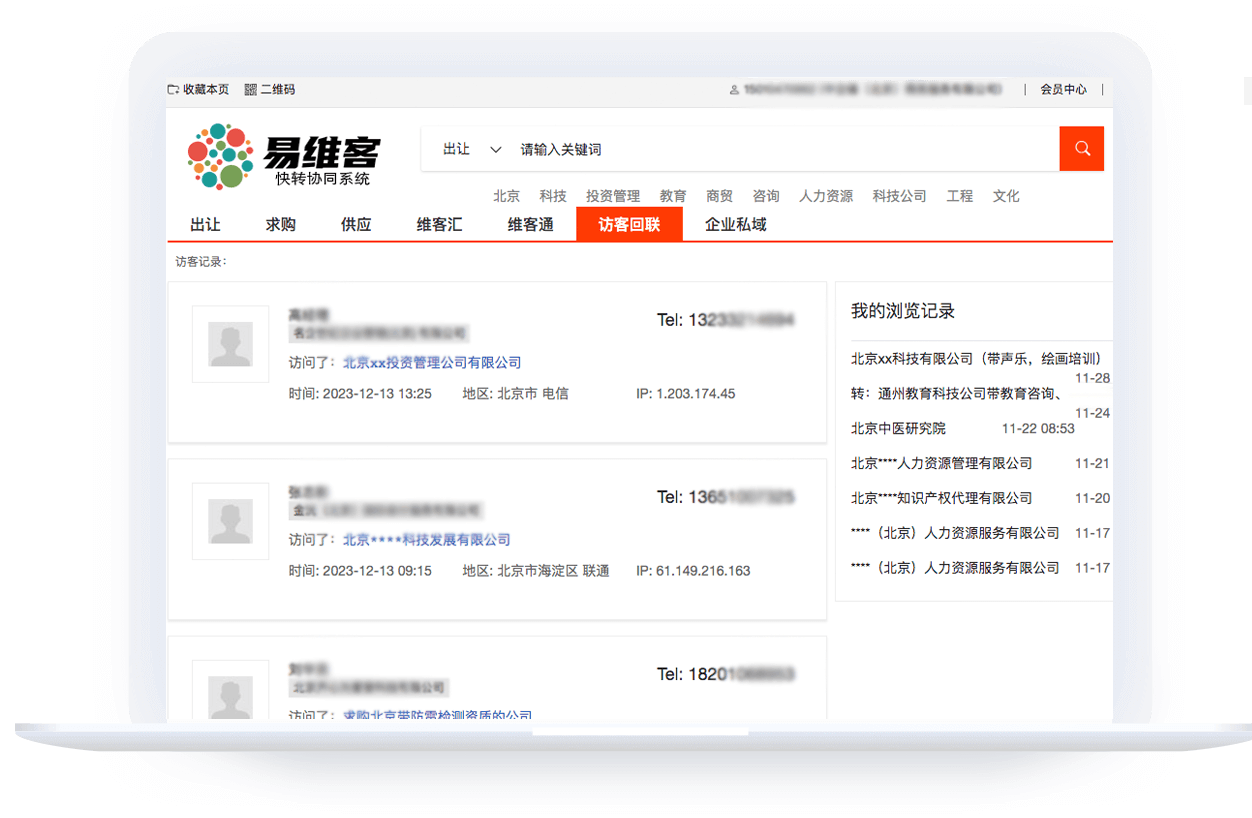The width and height of the screenshot is (1252, 818).
Task: Click the 收藏本页 bookmark icon
Action: [x=173, y=90]
